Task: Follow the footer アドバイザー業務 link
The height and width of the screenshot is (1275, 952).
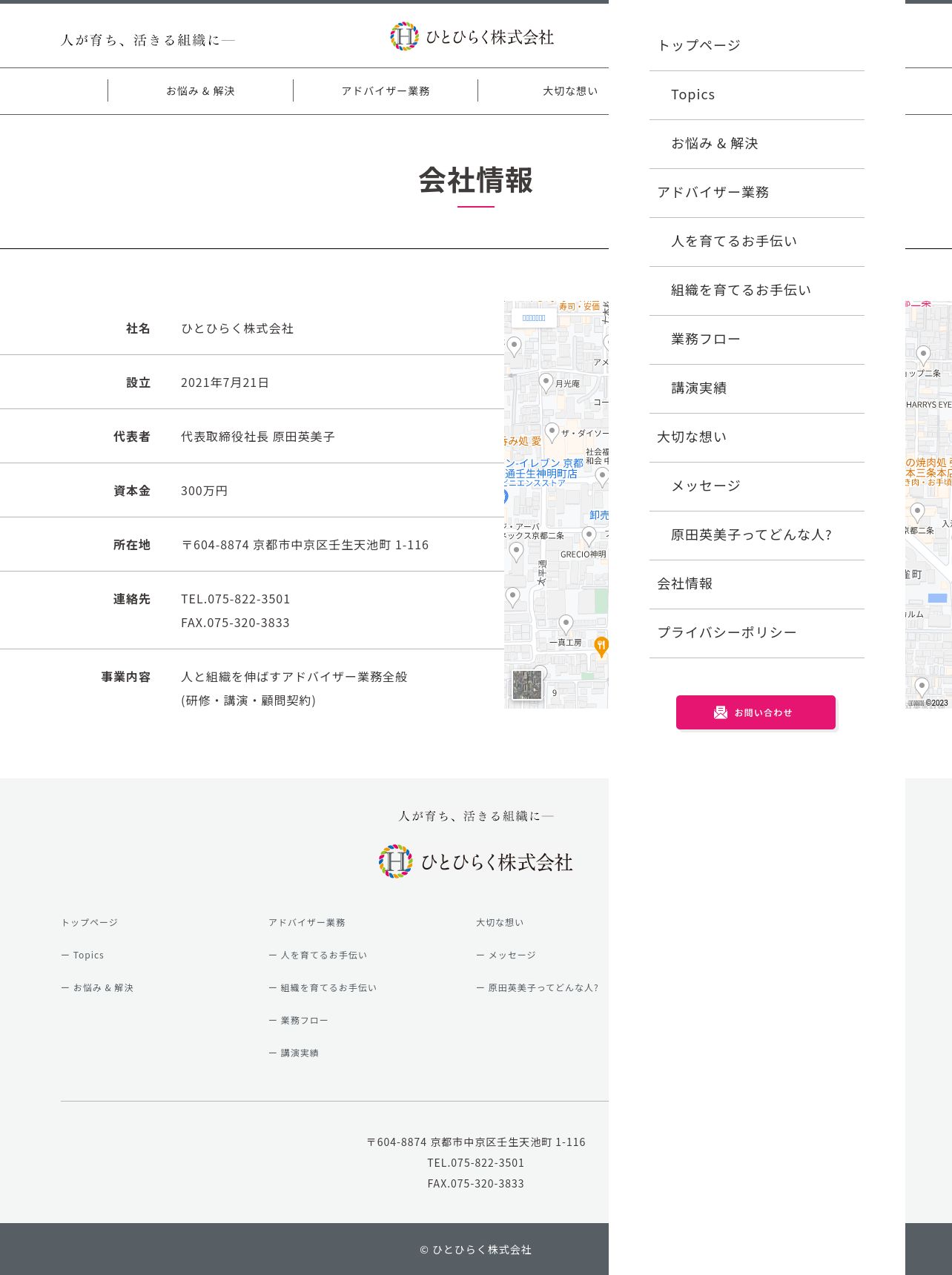Action: pos(307,922)
